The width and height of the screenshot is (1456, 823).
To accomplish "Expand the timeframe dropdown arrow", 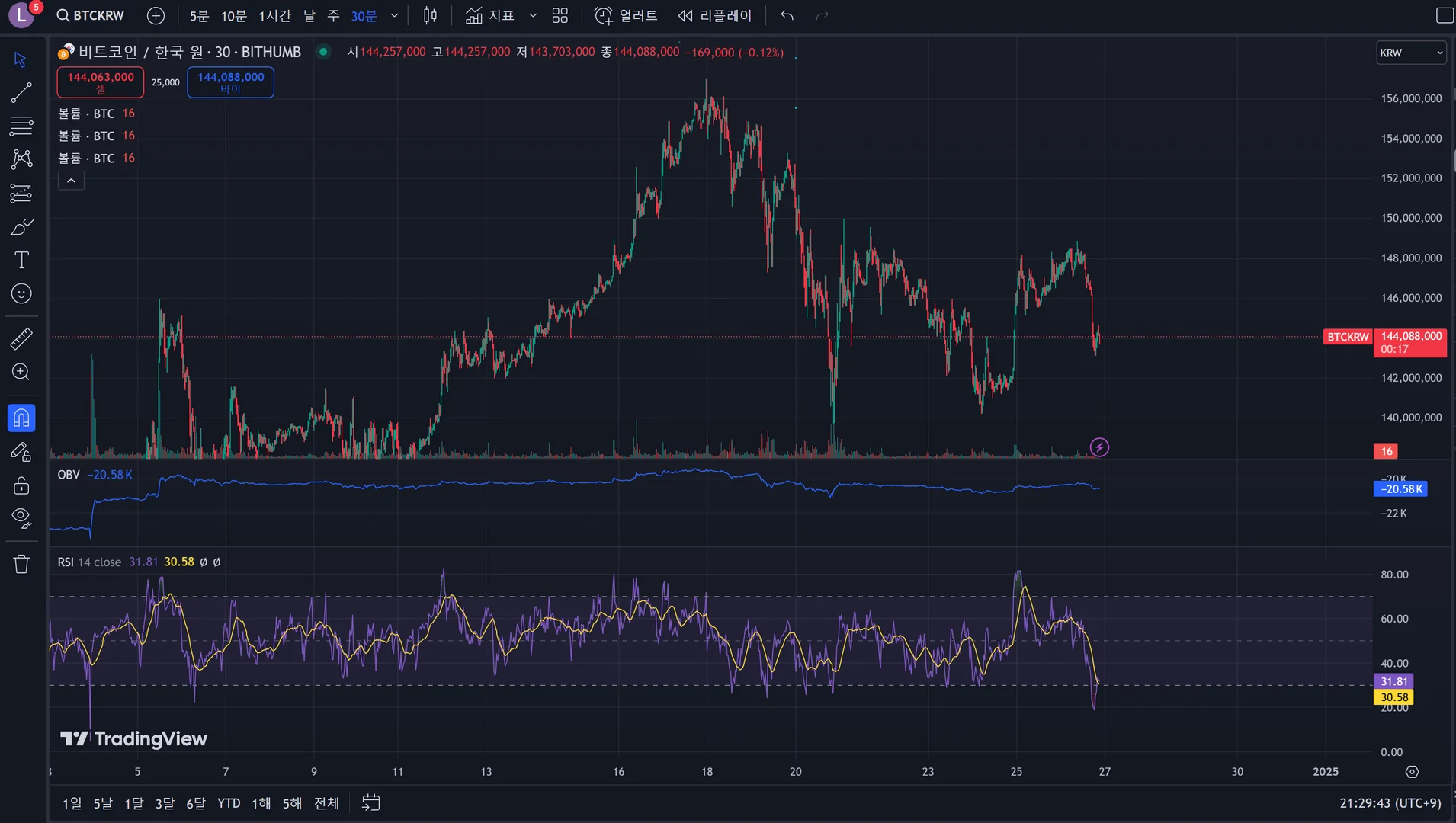I will pos(394,15).
